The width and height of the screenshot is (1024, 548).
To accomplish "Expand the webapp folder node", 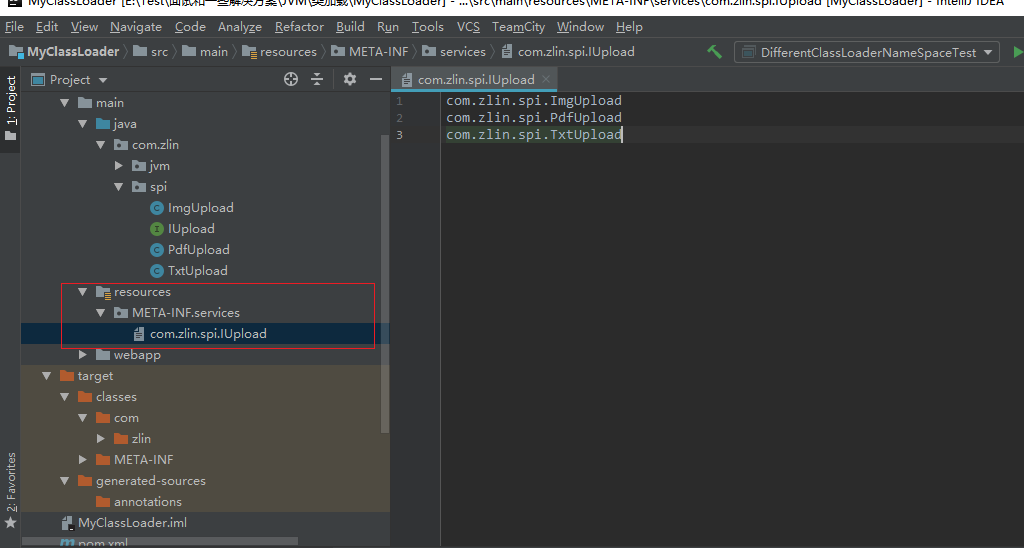I will 82,355.
